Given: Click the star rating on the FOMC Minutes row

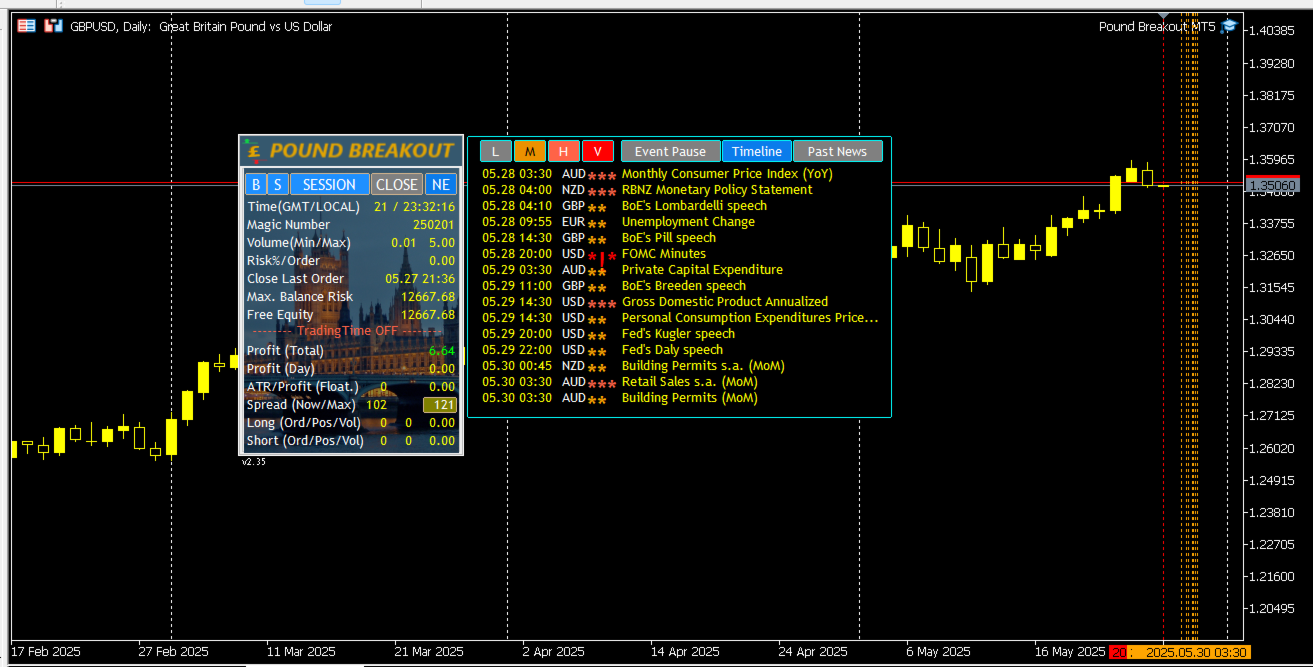Looking at the screenshot, I should pyautogui.click(x=602, y=256).
